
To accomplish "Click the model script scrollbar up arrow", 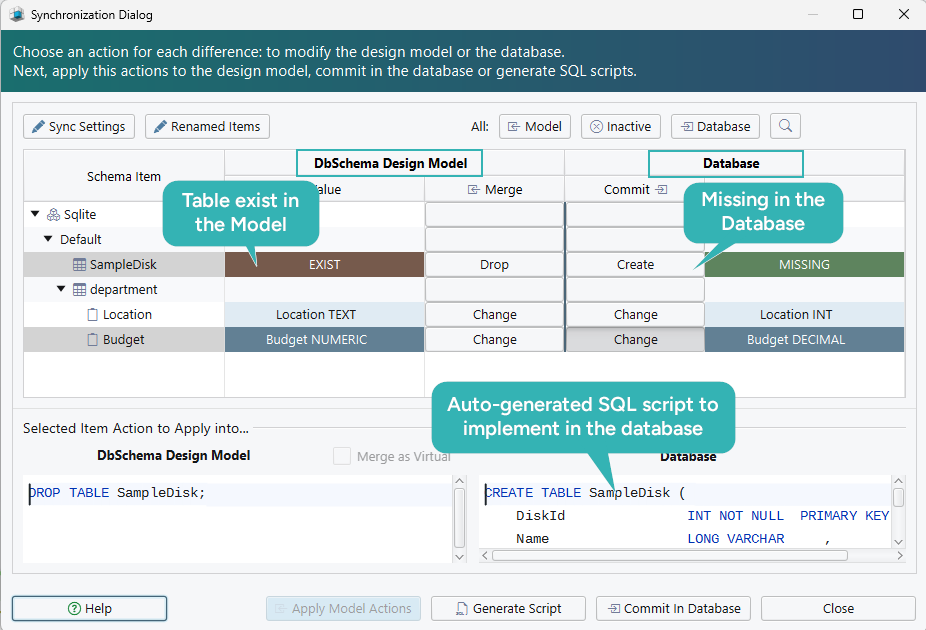I will [x=459, y=481].
